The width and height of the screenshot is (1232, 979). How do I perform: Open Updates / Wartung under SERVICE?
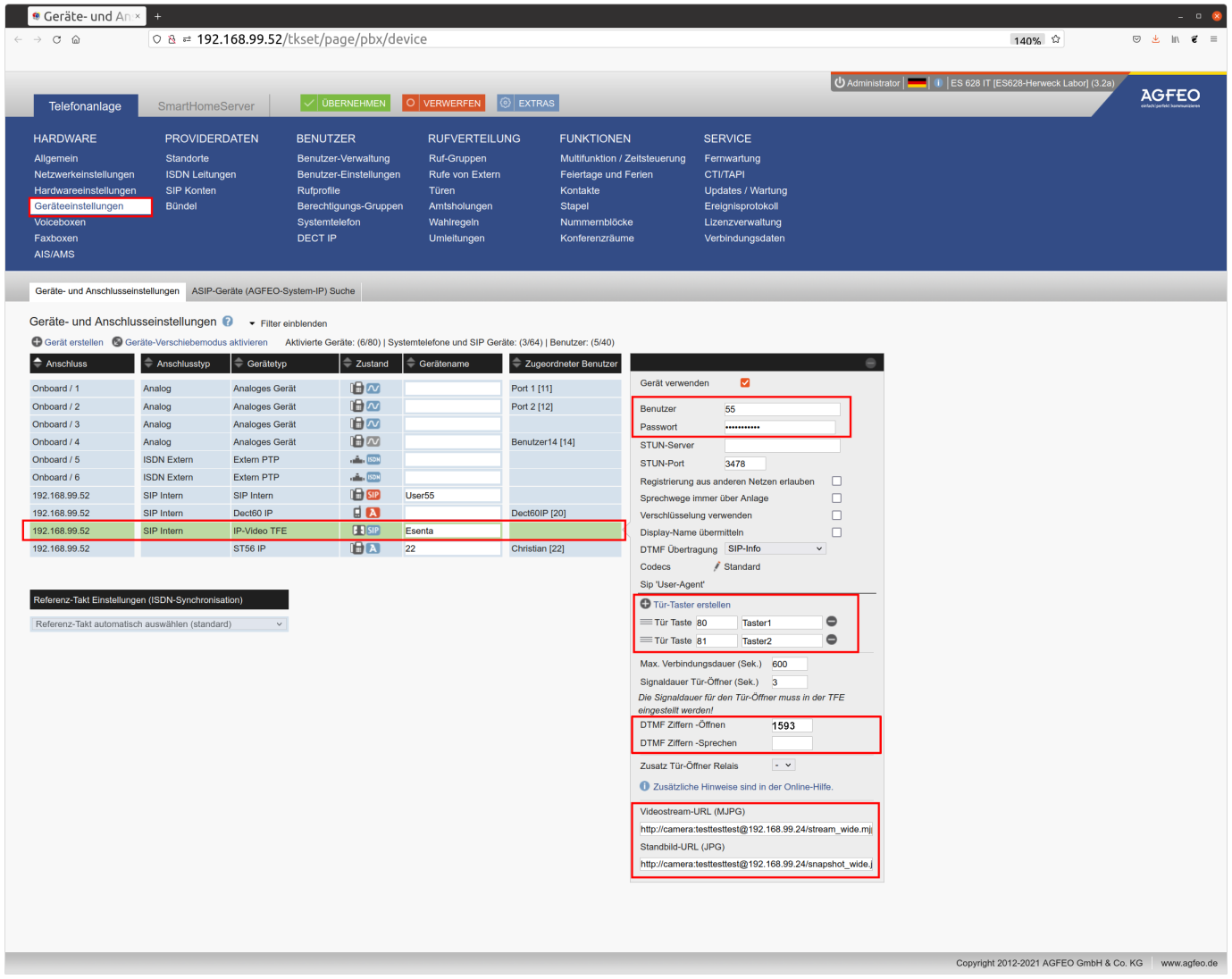pyautogui.click(x=746, y=190)
